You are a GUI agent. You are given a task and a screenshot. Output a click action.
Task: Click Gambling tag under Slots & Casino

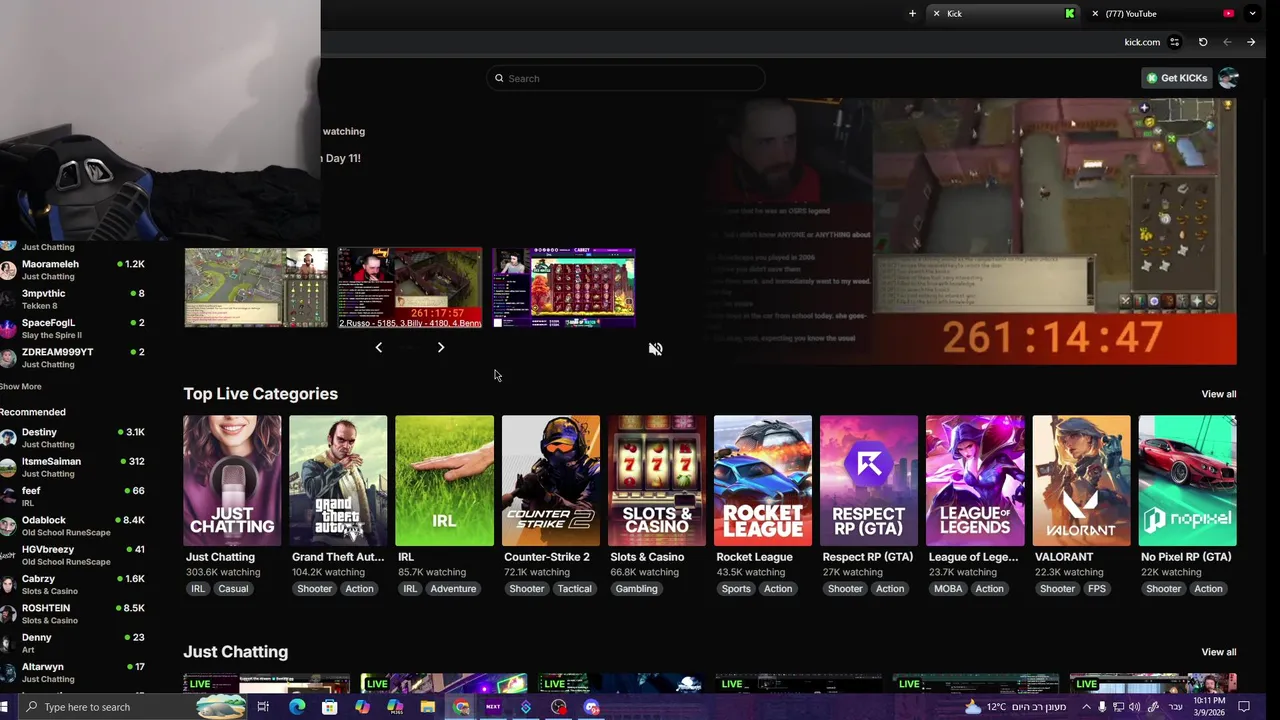coord(636,589)
